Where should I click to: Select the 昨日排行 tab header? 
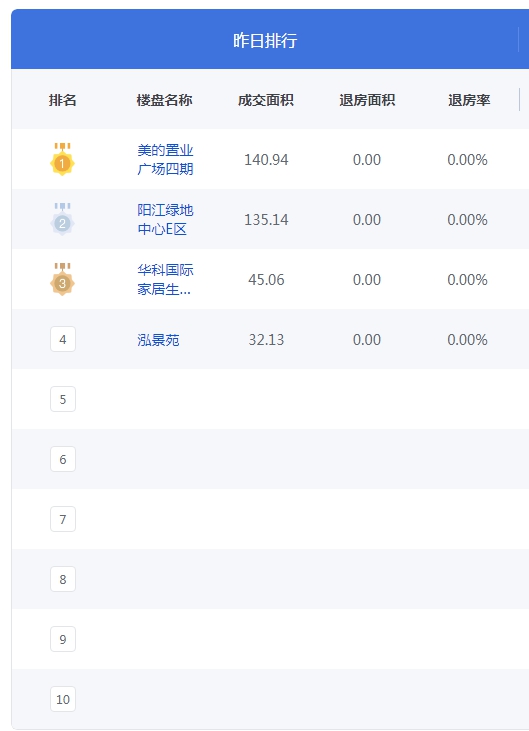(265, 41)
